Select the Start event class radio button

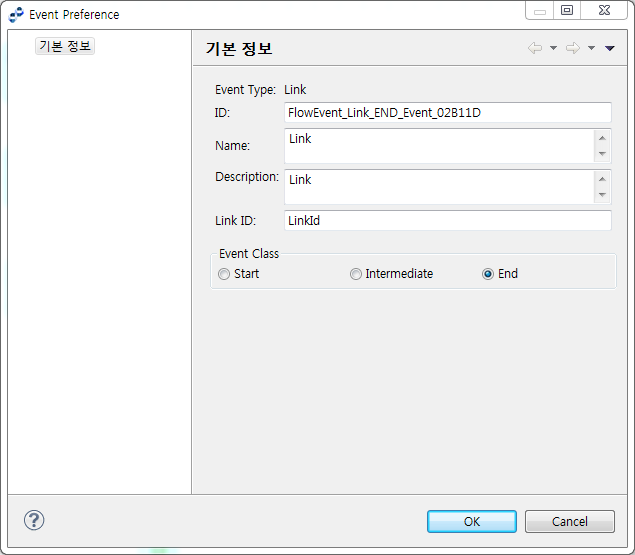(224, 274)
